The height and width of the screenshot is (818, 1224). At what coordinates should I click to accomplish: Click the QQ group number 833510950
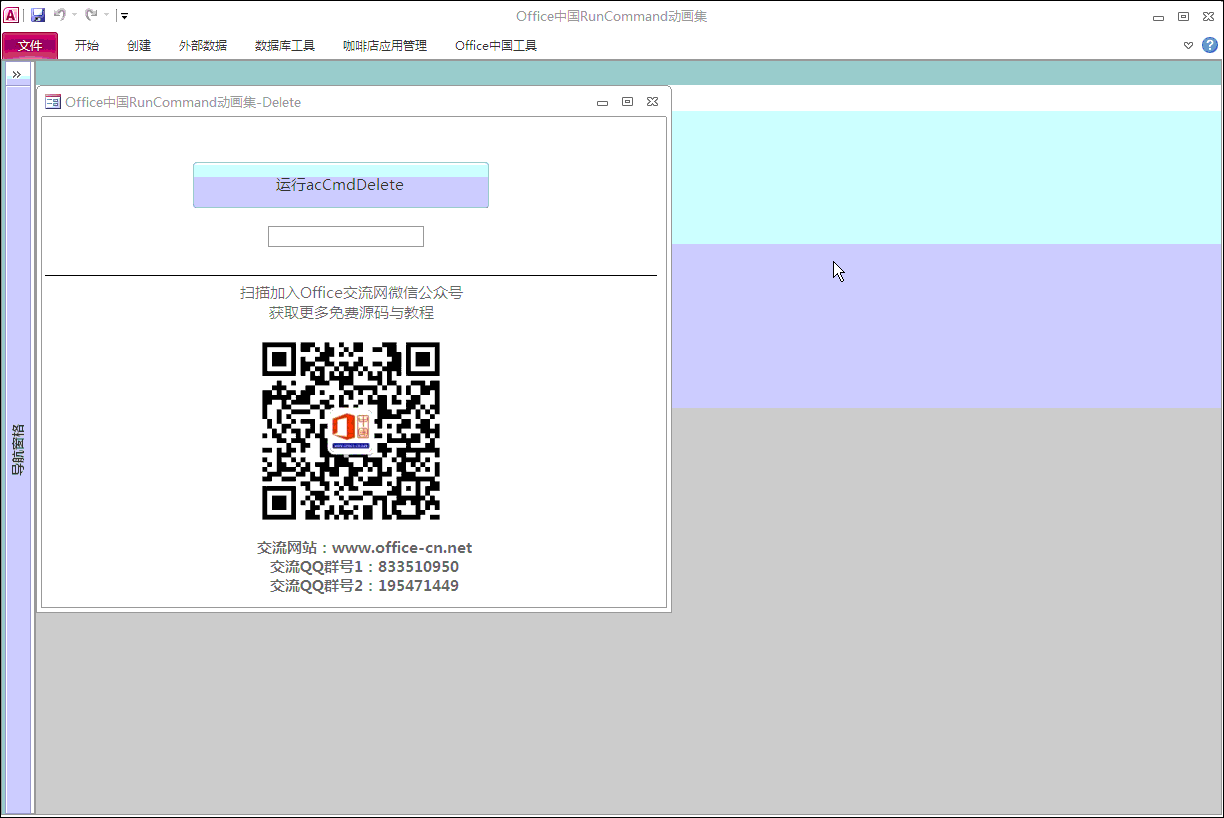pos(418,567)
